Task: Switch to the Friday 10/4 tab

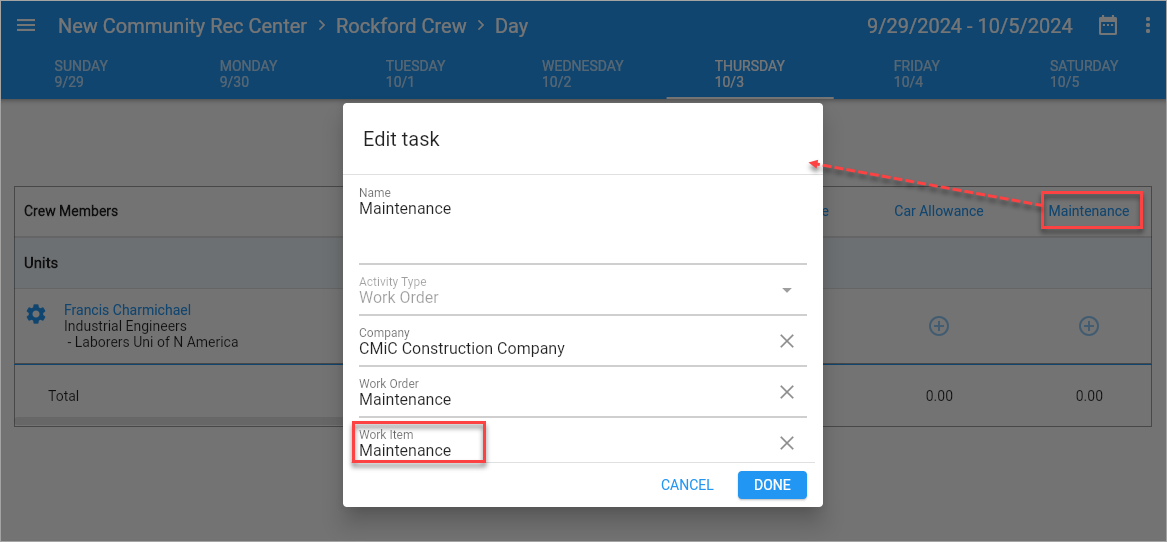Action: (x=916, y=74)
